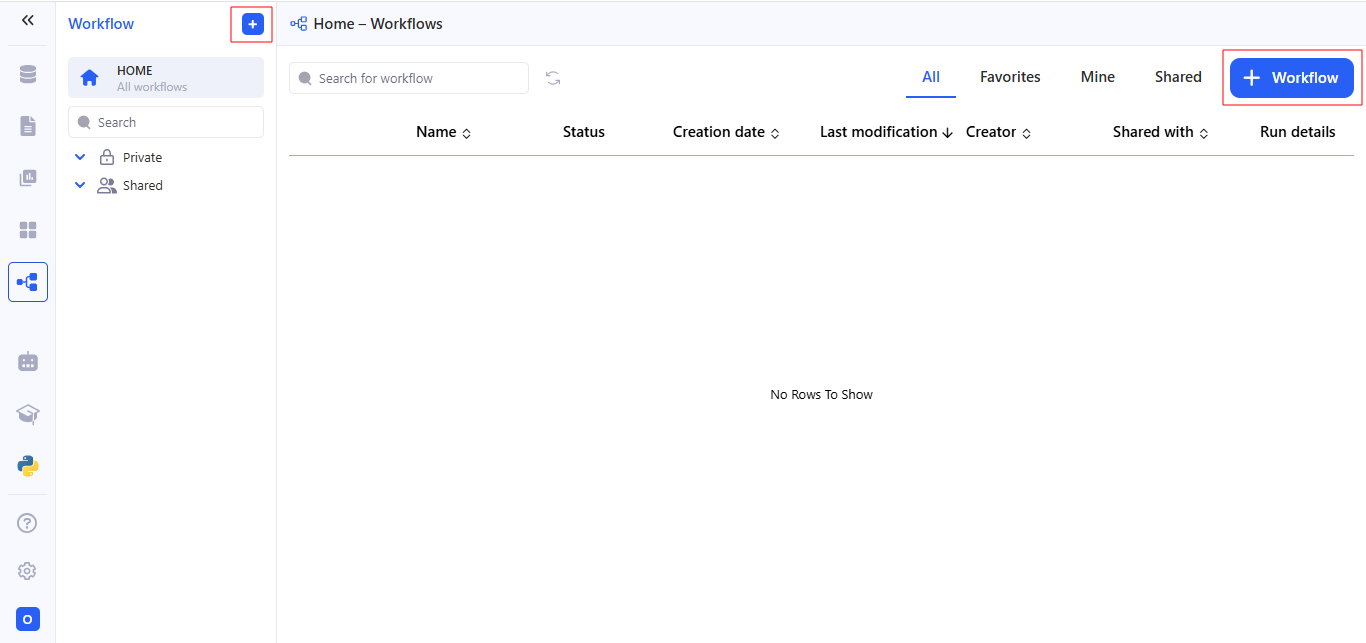Expand the Shared folder tree chevron
The height and width of the screenshot is (643, 1366).
pos(80,186)
